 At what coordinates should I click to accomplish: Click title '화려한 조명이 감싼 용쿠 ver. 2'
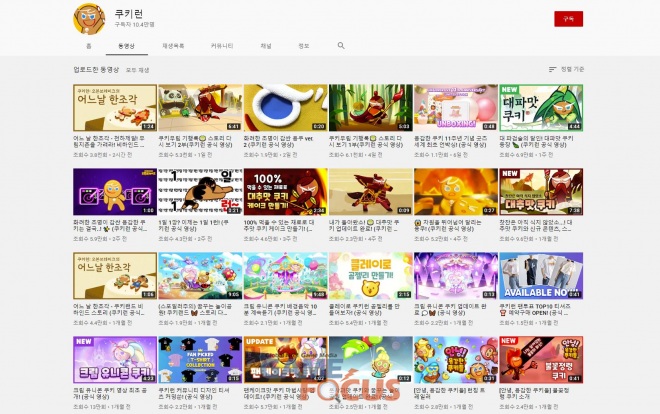tap(279, 141)
